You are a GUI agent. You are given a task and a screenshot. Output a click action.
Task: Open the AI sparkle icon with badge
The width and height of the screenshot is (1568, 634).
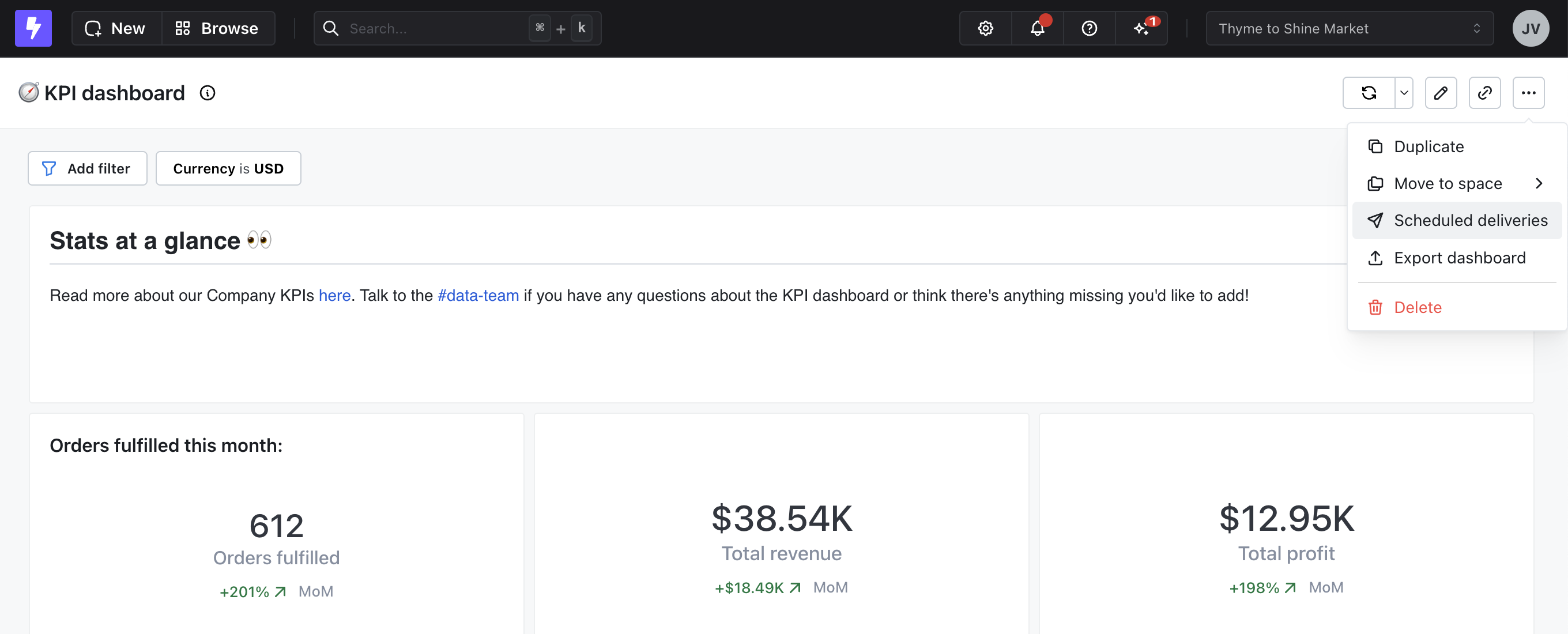pos(1141,28)
